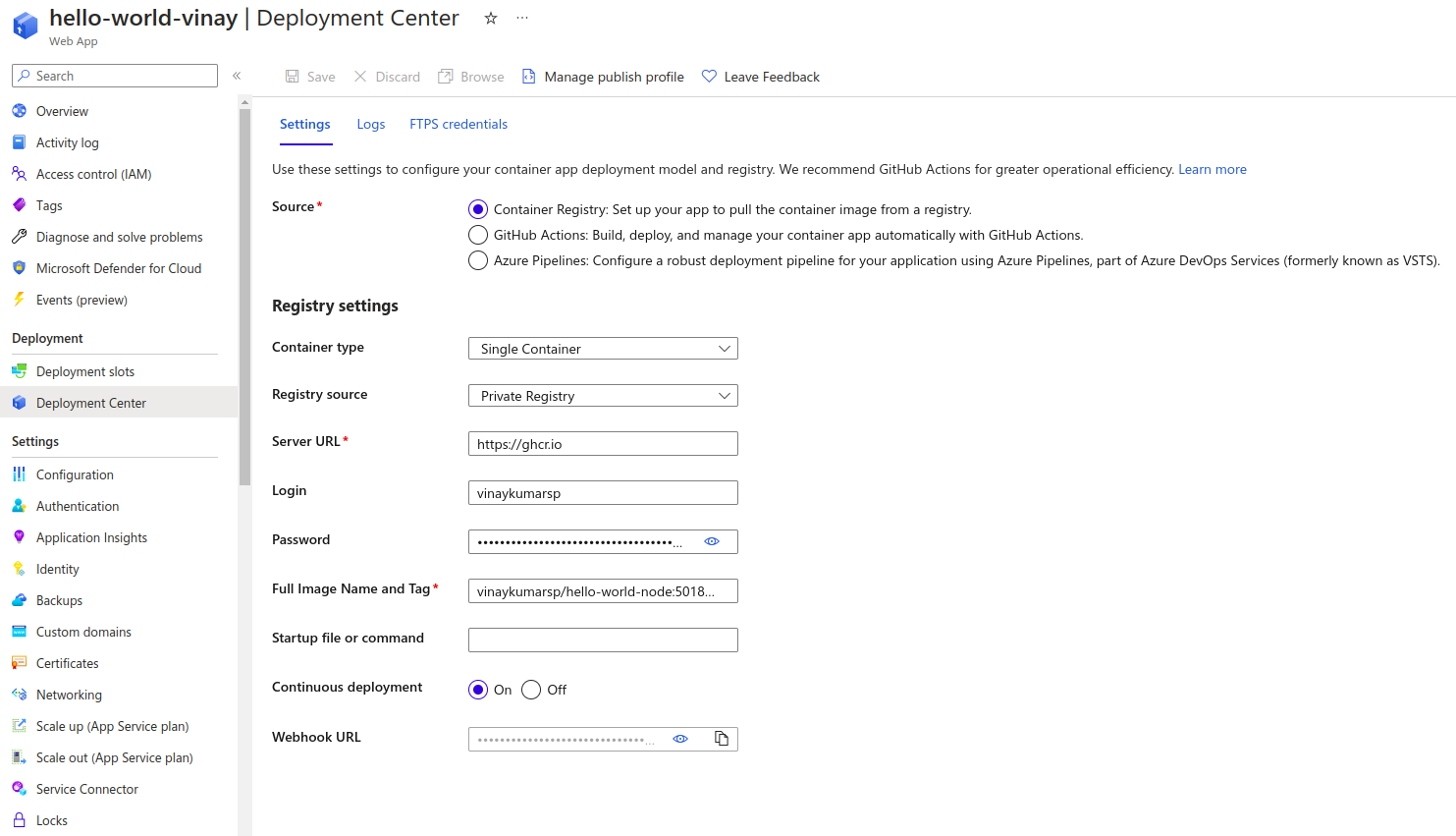This screenshot has width=1456, height=836.
Task: Show the hidden Webhook URL value
Action: (x=680, y=739)
